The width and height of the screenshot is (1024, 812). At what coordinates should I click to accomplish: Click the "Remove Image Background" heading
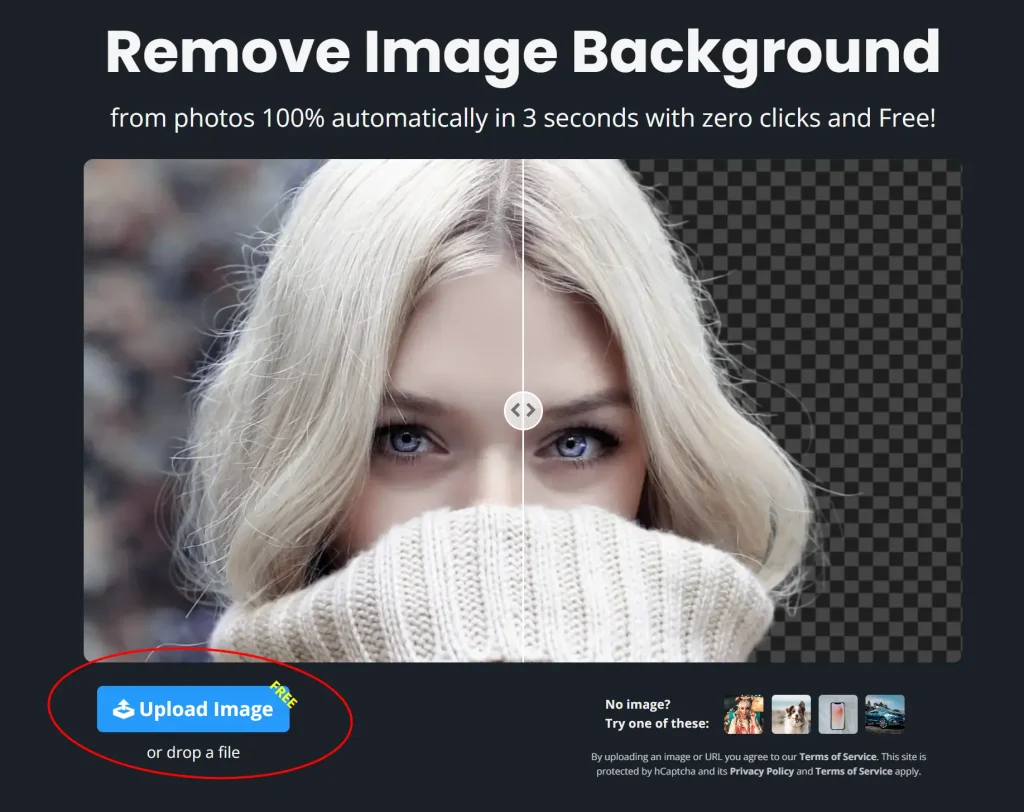coord(523,52)
